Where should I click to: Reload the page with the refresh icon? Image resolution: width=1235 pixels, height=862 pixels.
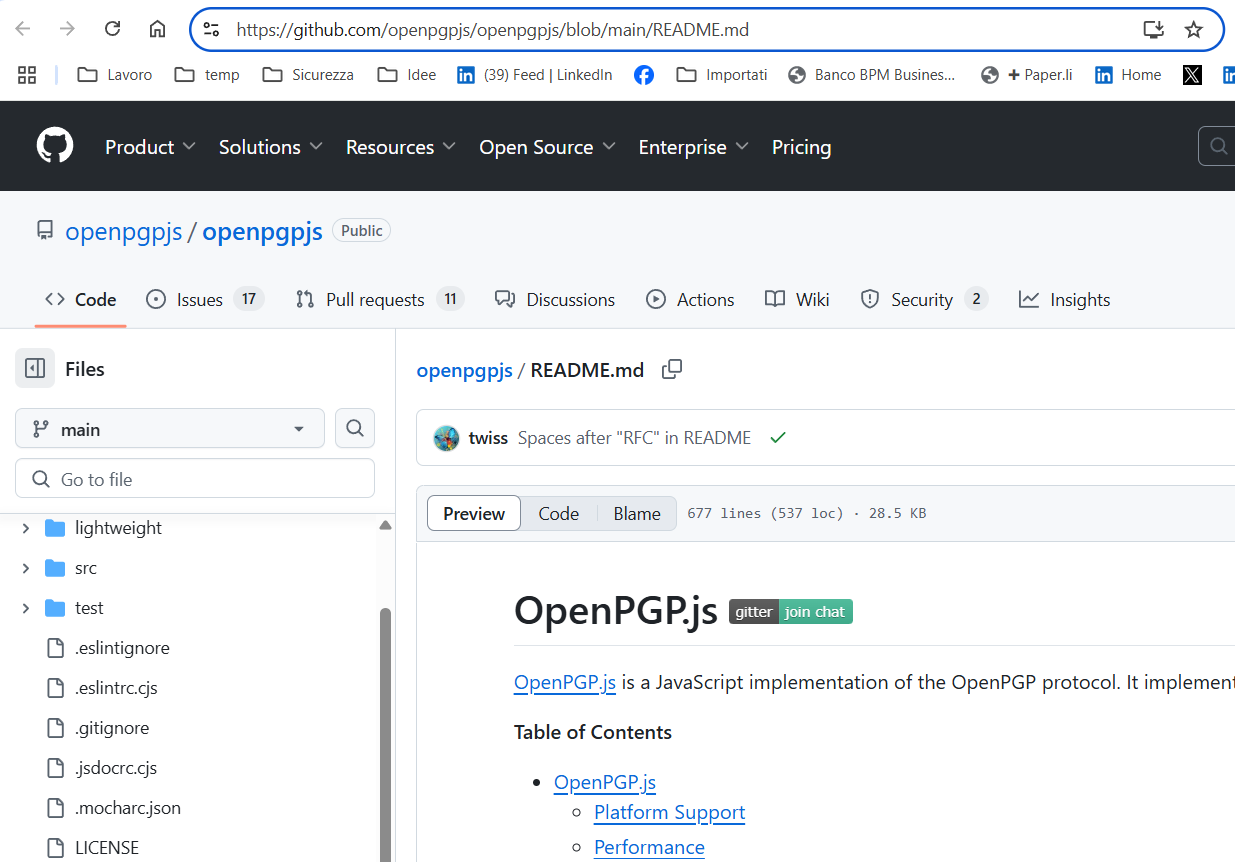pos(112,29)
